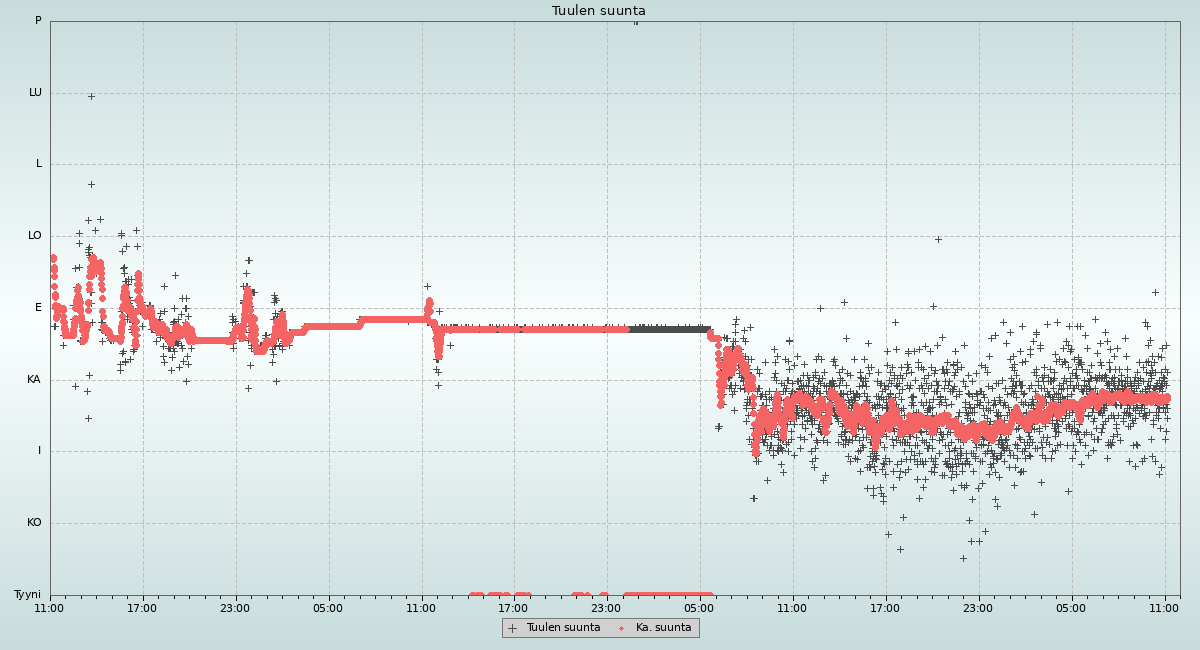The height and width of the screenshot is (650, 1200).
Task: Click the rightmost '11:00' time label
Action: point(1164,608)
